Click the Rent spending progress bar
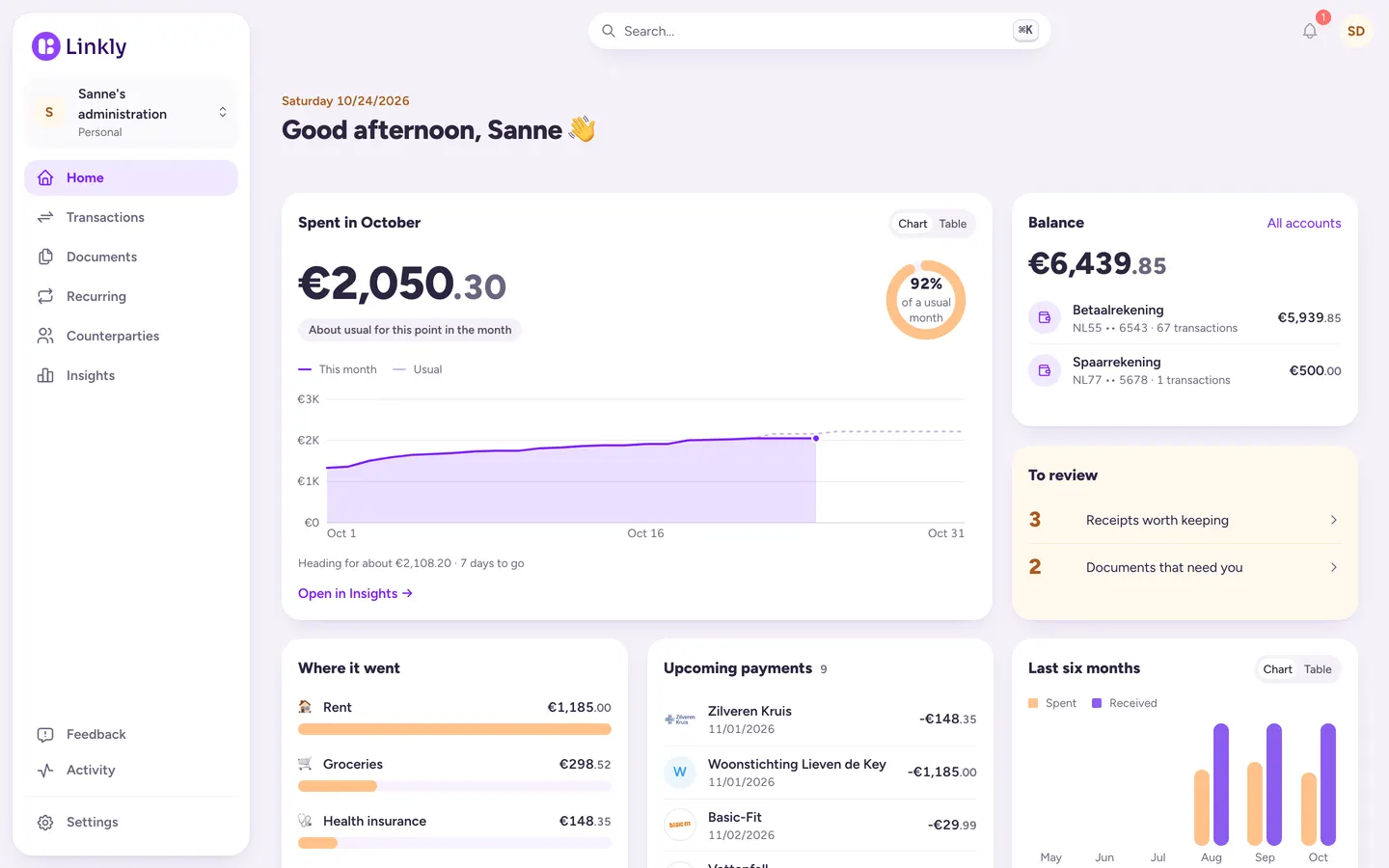 [454, 729]
